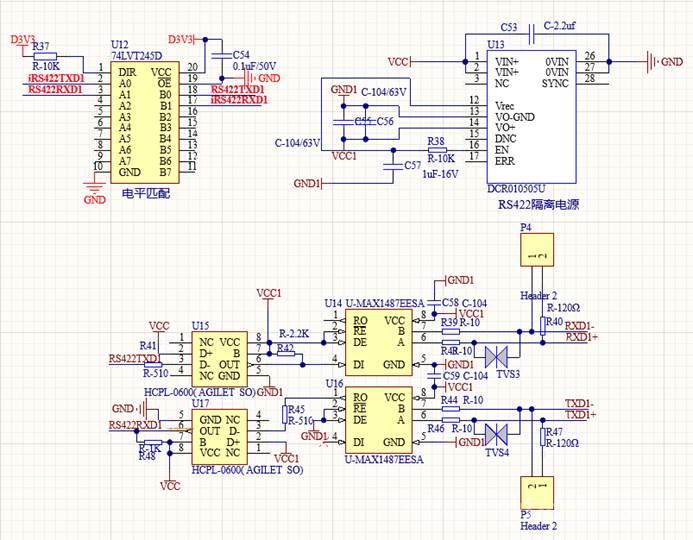
Task: Select capacitor C53 above U13
Action: (x=532, y=34)
